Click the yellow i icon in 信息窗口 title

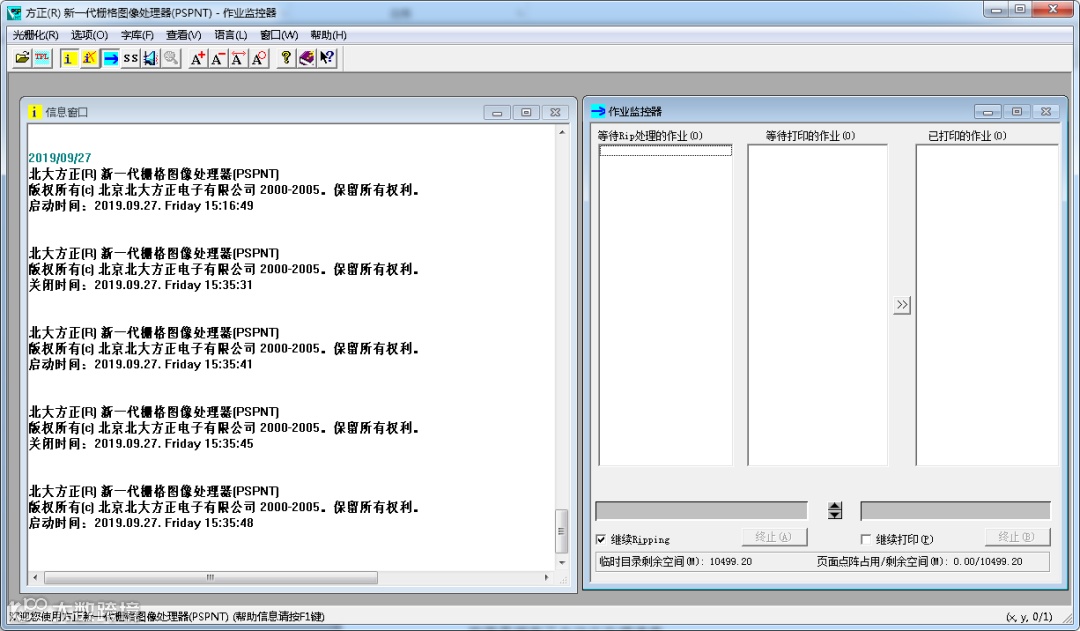coord(34,112)
